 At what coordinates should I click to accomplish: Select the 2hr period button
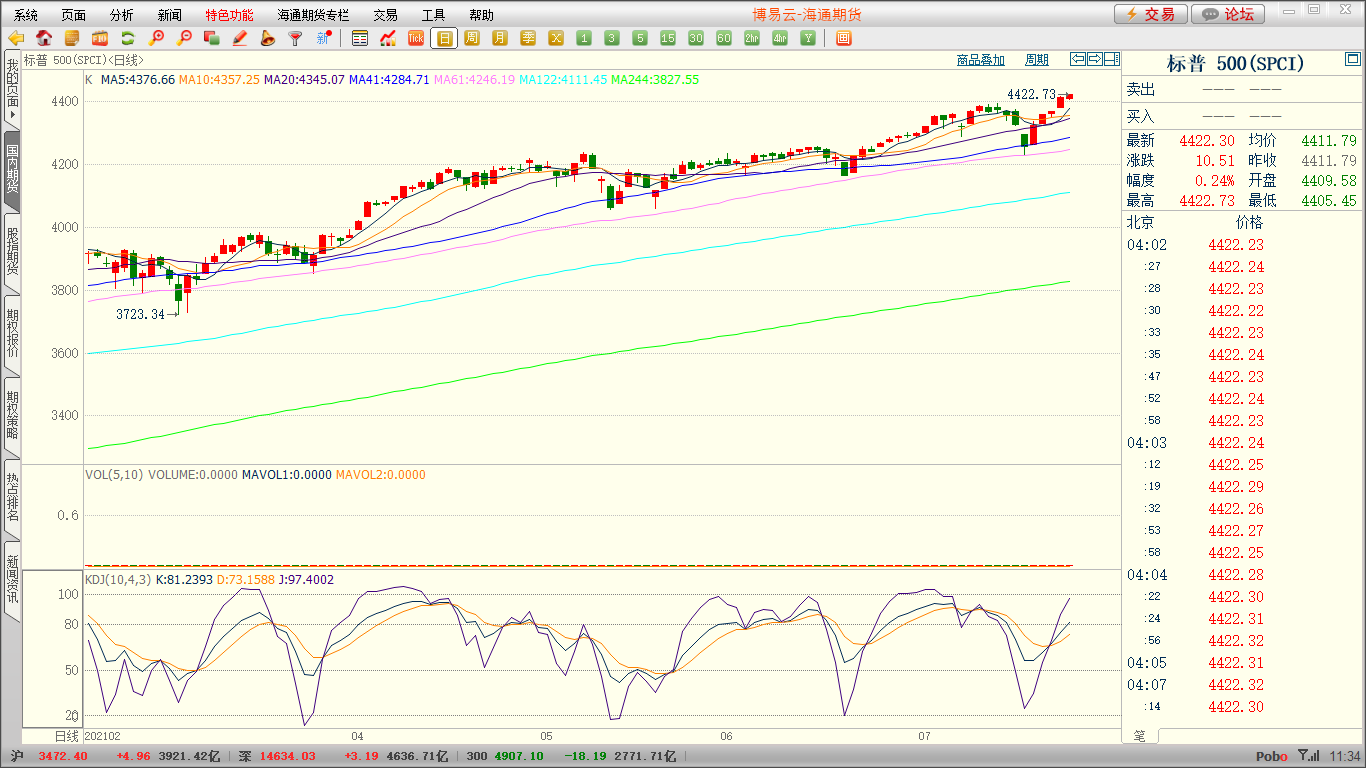pyautogui.click(x=752, y=38)
